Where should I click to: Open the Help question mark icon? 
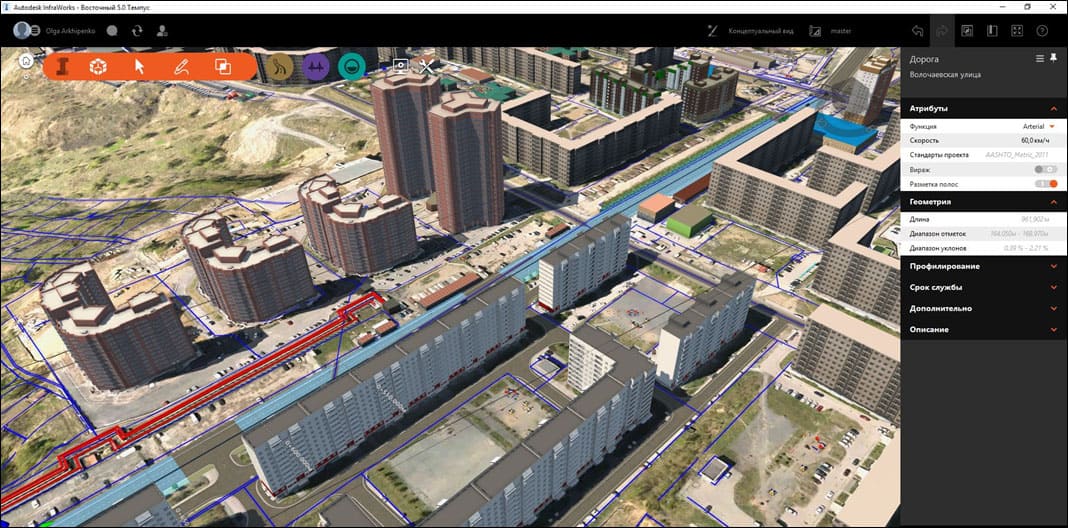tap(1042, 31)
